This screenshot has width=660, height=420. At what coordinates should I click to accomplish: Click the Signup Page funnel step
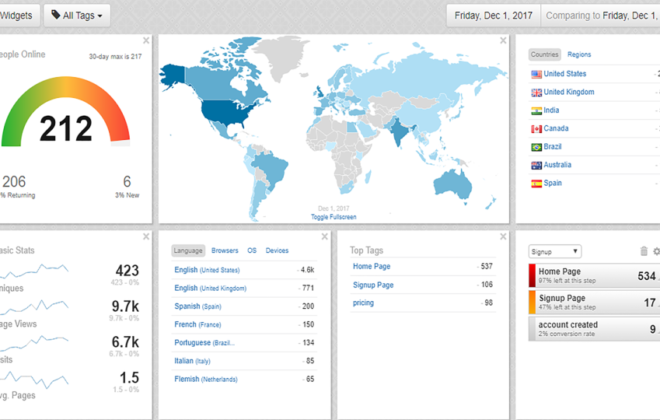click(x=594, y=302)
